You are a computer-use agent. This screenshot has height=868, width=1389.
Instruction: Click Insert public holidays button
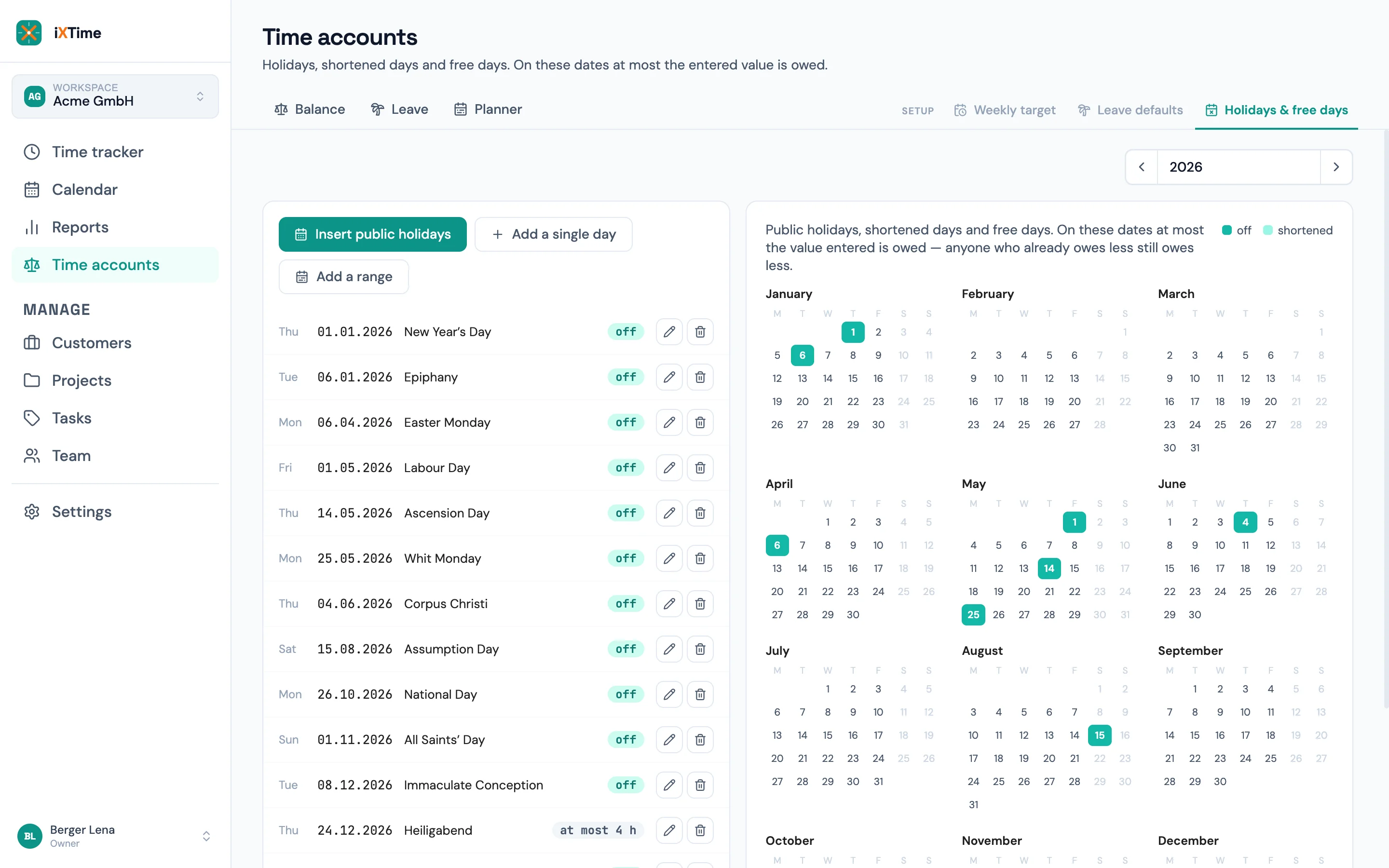(372, 234)
